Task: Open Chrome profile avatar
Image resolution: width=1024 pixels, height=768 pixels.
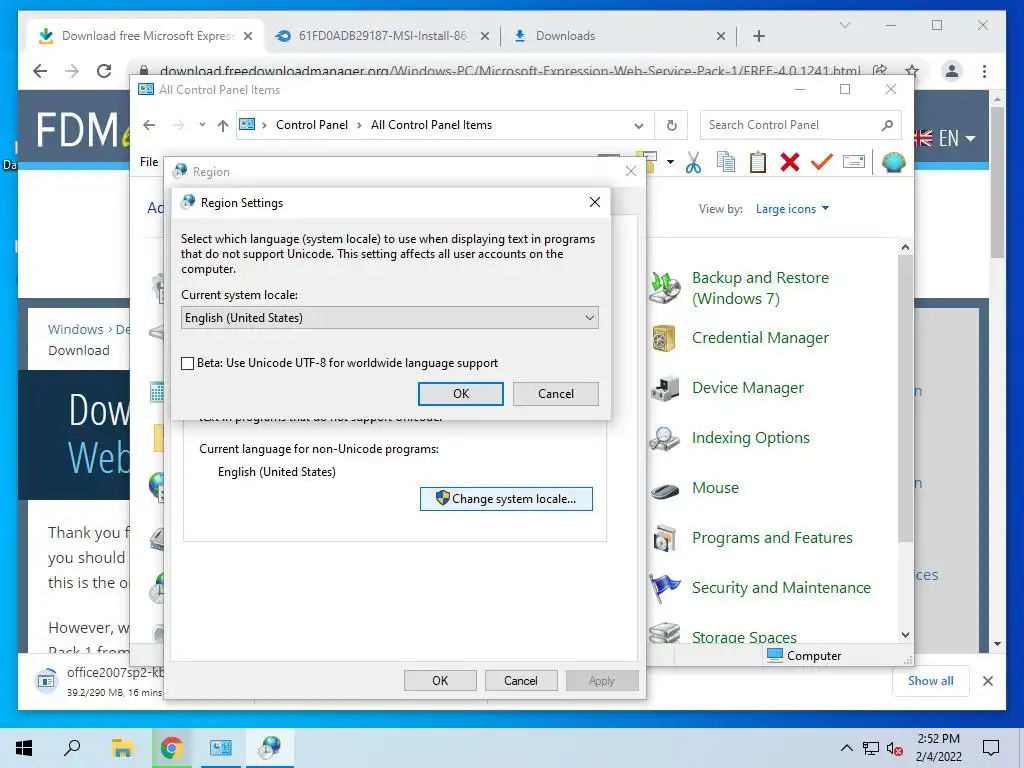Action: tap(952, 71)
